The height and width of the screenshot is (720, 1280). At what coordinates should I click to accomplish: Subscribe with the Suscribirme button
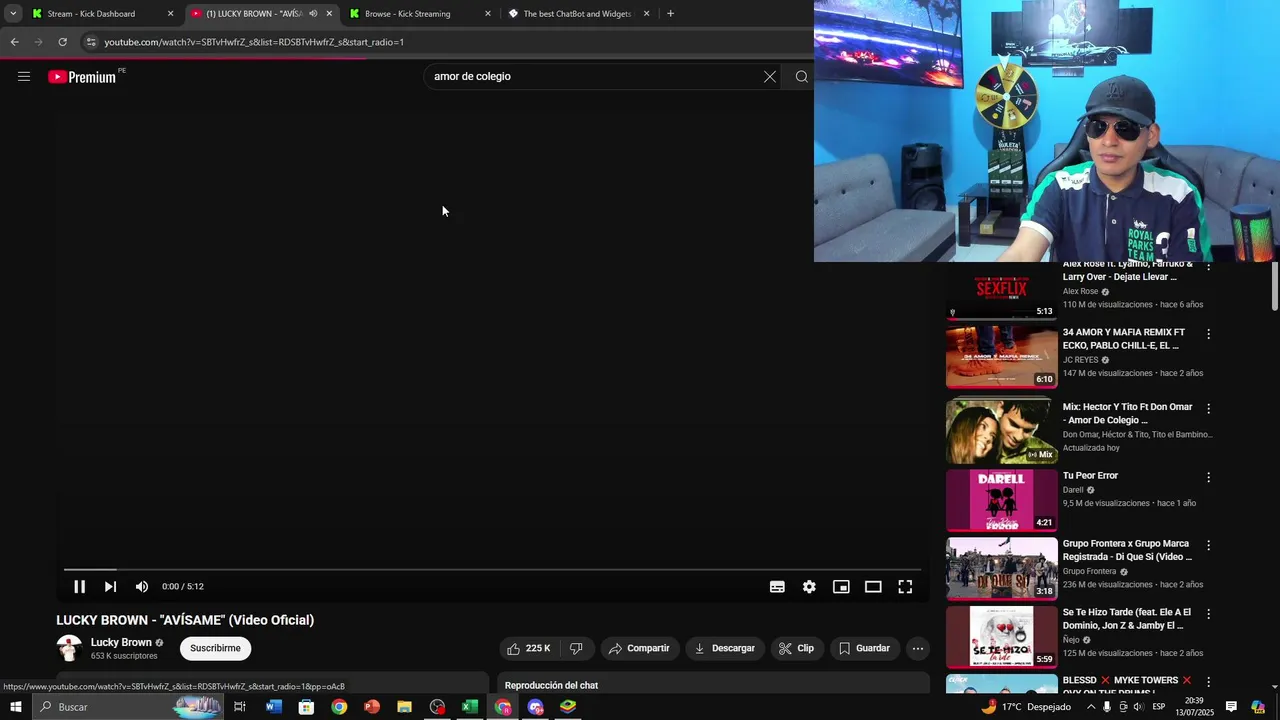pyautogui.click(x=215, y=648)
